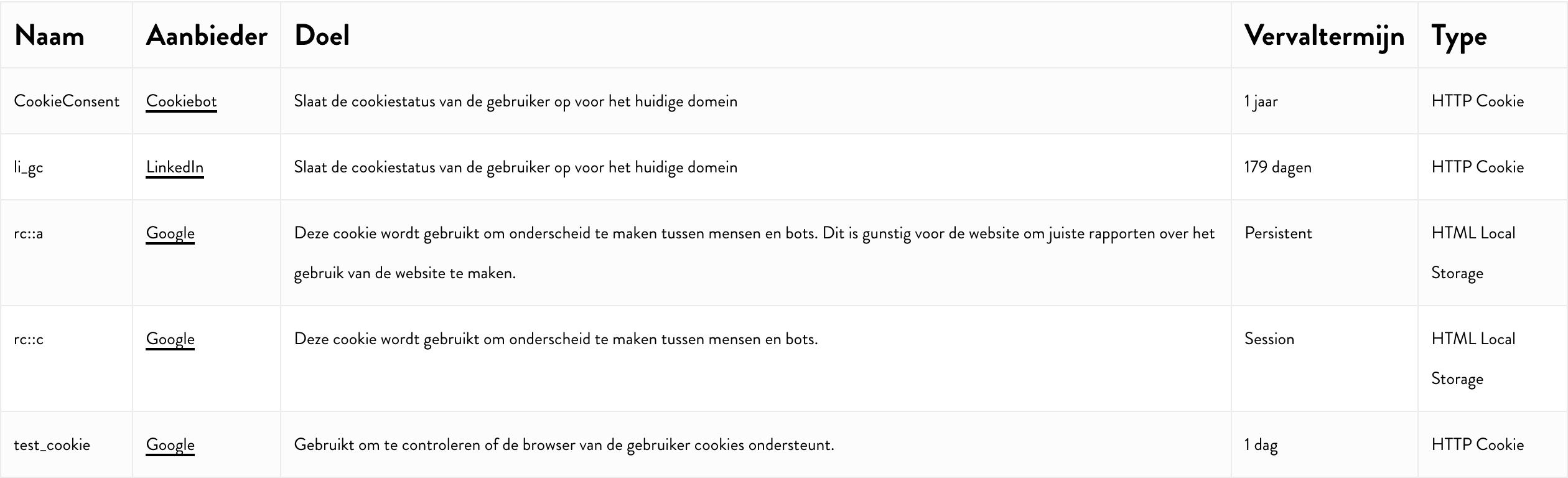Select the li_gc cookie name
The height and width of the screenshot is (478, 1568).
point(29,167)
